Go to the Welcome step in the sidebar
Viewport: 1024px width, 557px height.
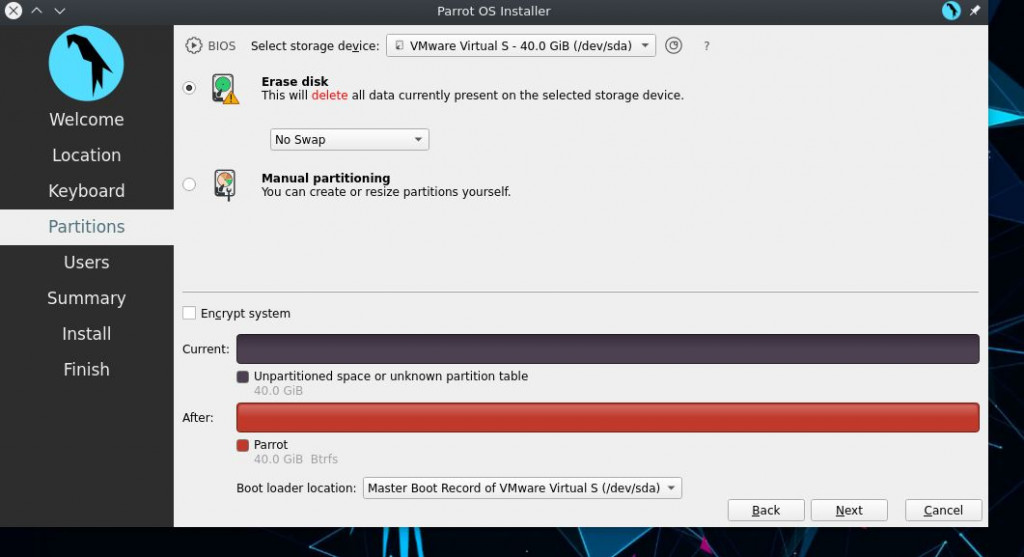click(x=86, y=119)
